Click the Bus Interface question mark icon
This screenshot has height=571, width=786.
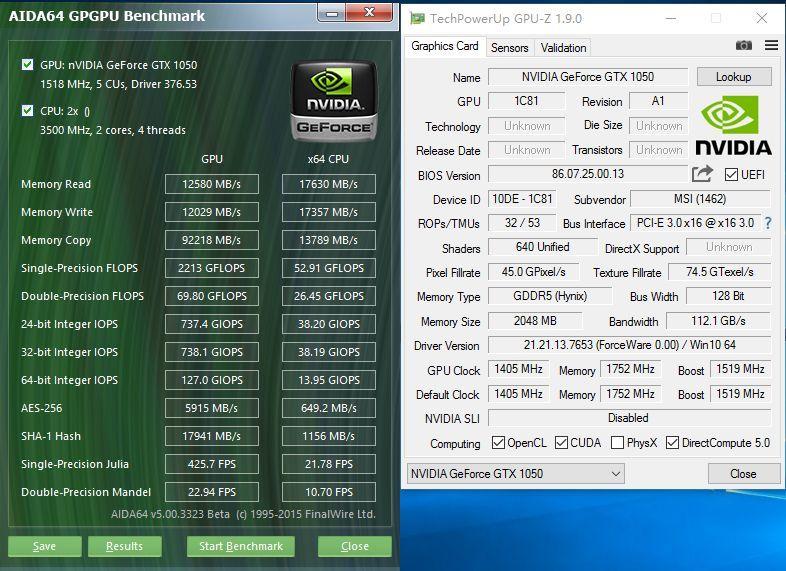click(x=768, y=223)
